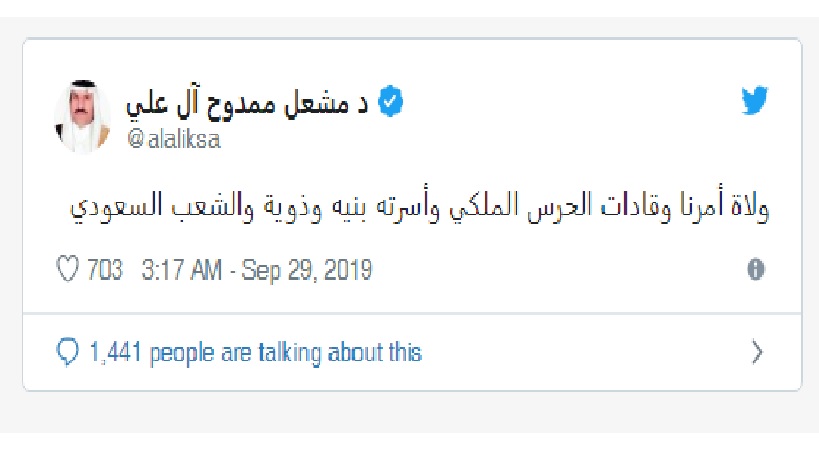819x460 pixels.
Task: Open the 3:17 AM timestamp link
Action: pyautogui.click(x=181, y=270)
